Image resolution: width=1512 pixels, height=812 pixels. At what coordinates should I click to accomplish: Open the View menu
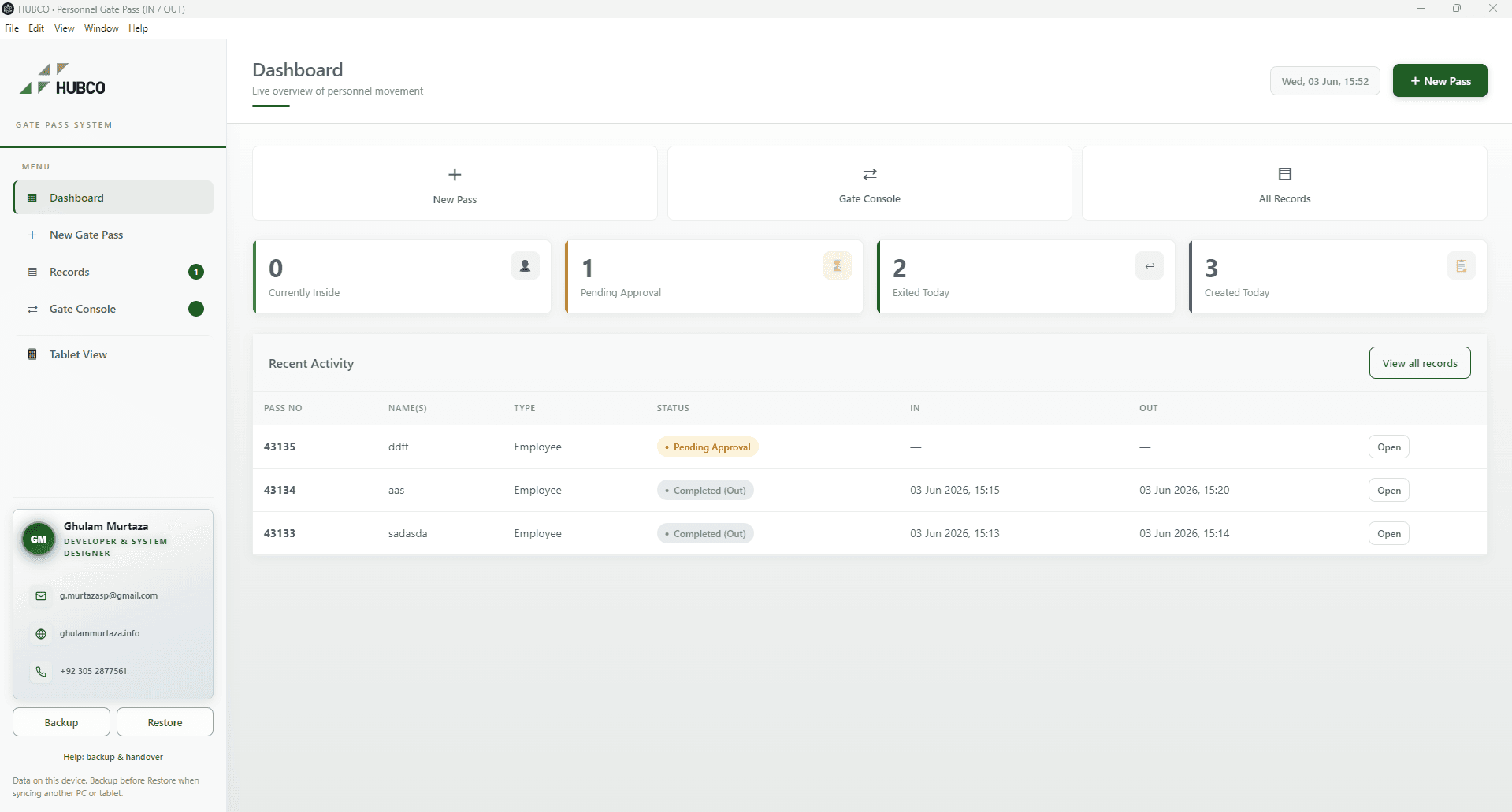click(x=65, y=28)
